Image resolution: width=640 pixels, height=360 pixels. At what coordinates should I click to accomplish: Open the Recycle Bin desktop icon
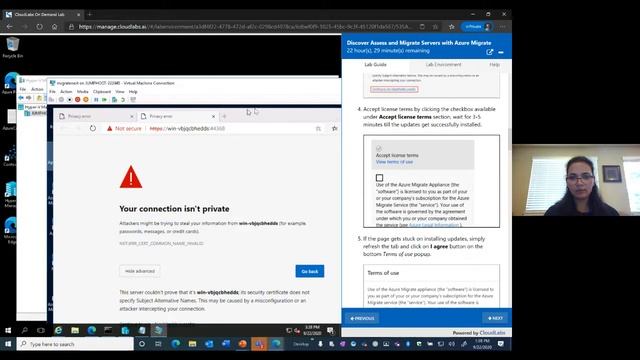[x=13, y=47]
